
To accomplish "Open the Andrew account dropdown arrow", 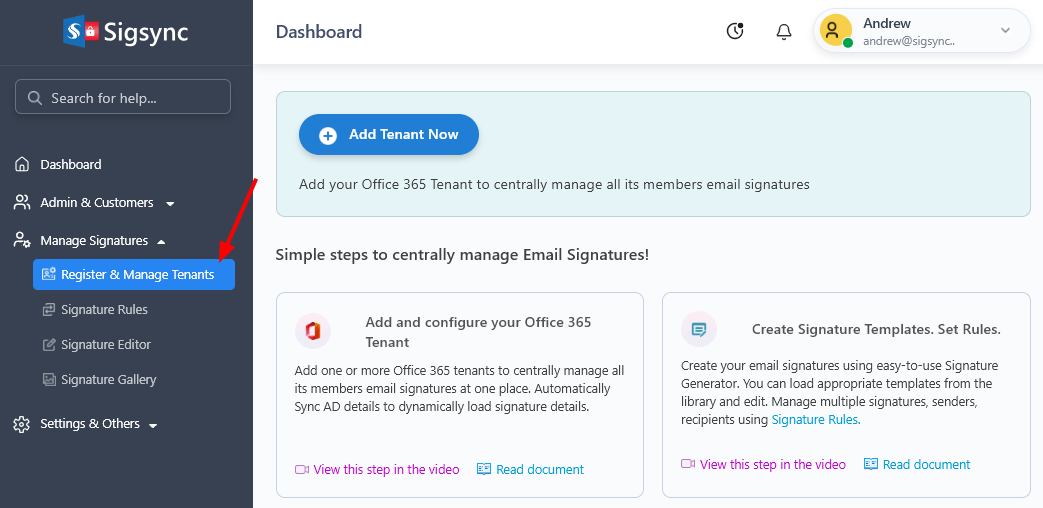I will (x=1005, y=31).
